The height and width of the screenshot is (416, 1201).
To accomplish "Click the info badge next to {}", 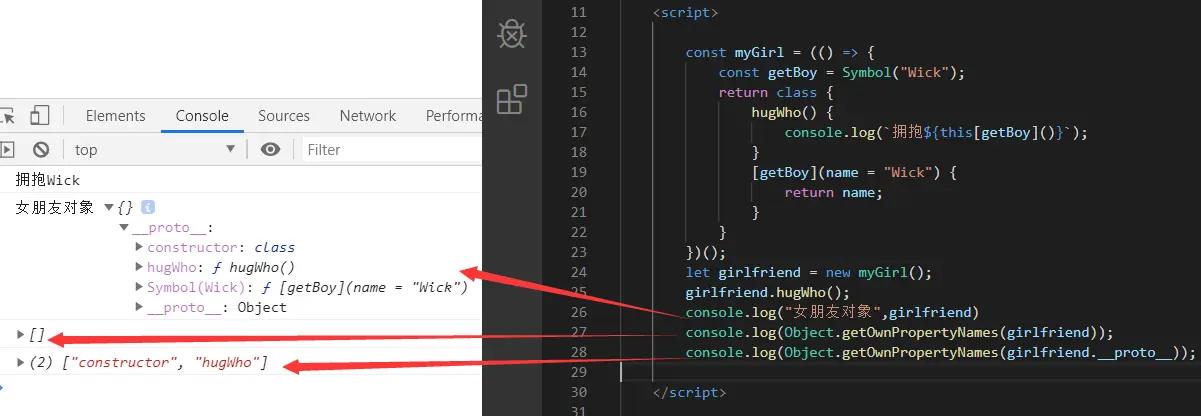I will 148,207.
